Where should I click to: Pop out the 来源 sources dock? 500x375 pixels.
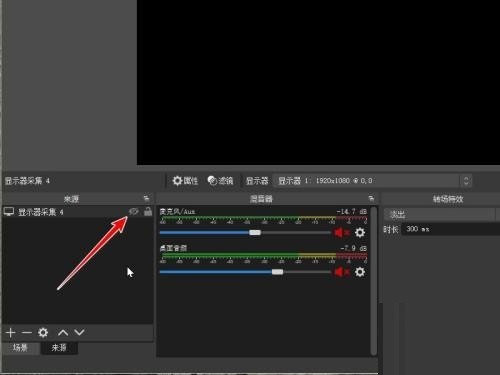click(146, 199)
